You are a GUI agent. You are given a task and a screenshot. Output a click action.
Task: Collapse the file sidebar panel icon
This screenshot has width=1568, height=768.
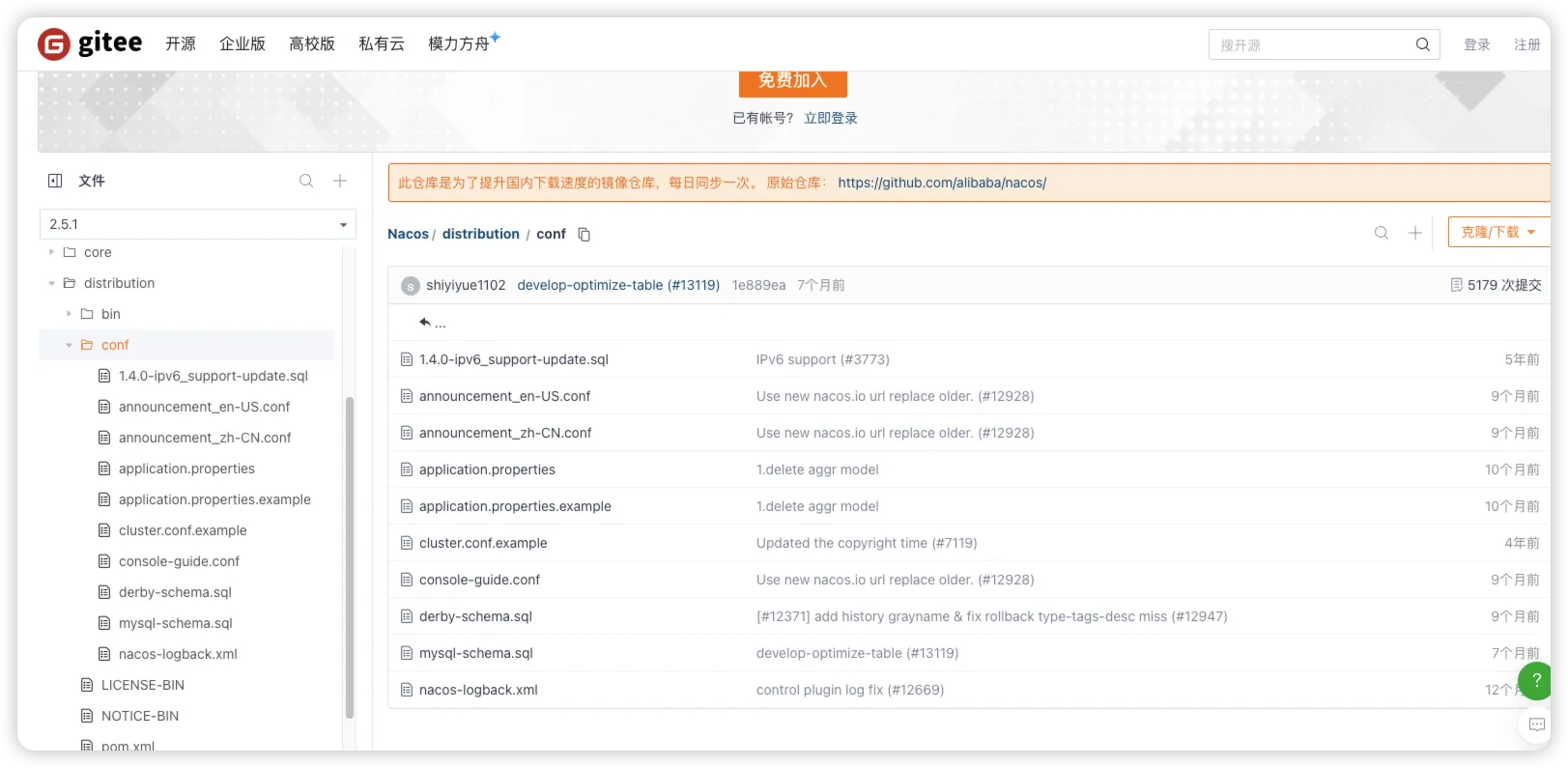tap(55, 181)
